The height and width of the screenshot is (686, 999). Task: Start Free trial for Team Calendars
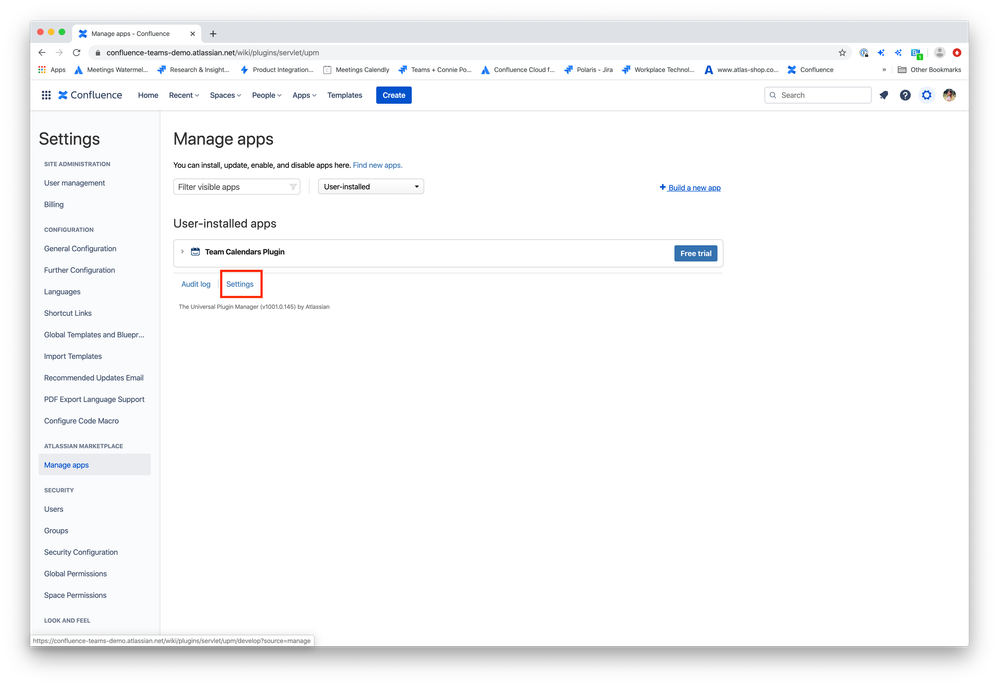pyautogui.click(x=696, y=254)
